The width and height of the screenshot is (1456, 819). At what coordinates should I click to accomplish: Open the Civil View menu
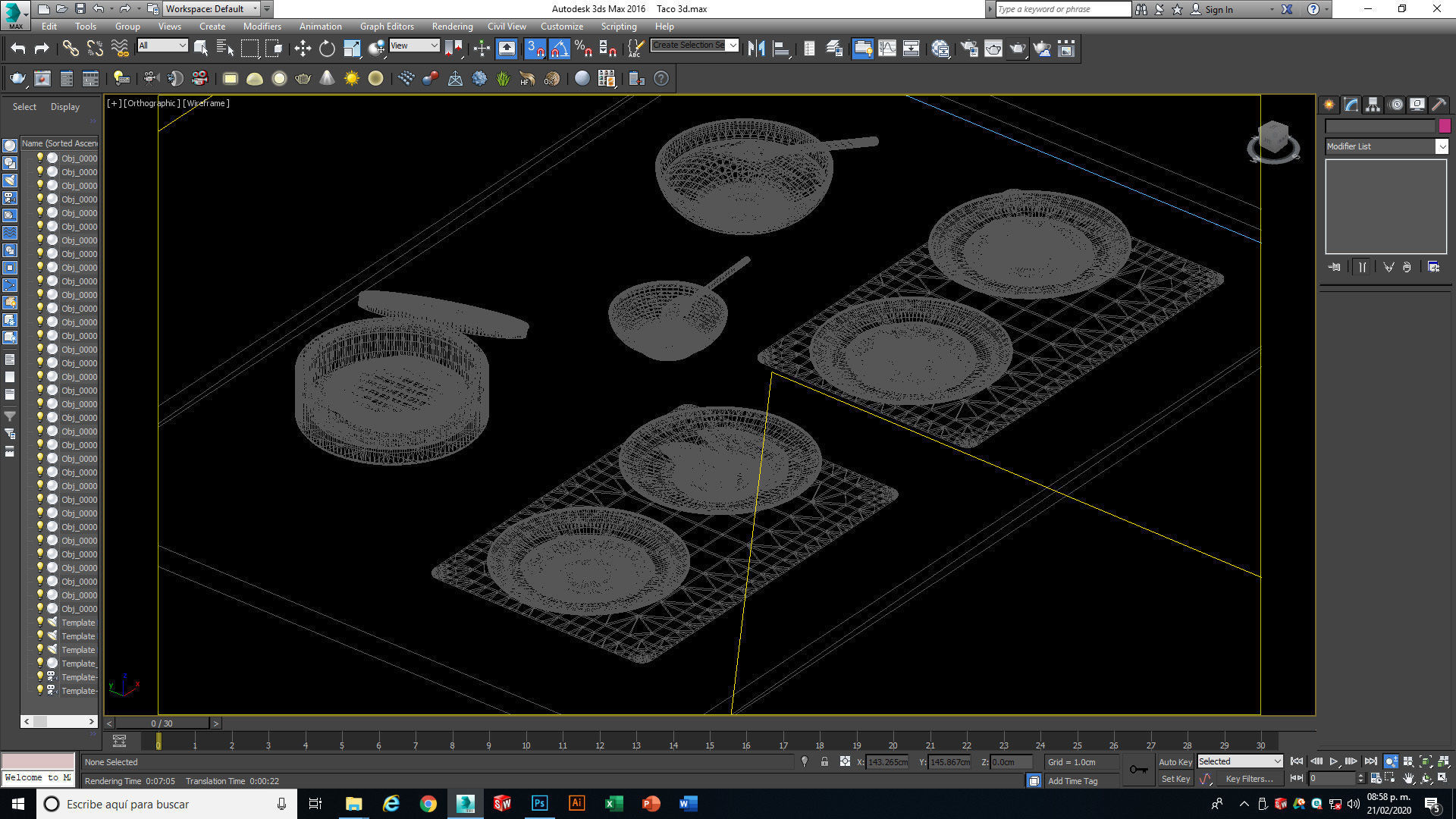point(507,26)
